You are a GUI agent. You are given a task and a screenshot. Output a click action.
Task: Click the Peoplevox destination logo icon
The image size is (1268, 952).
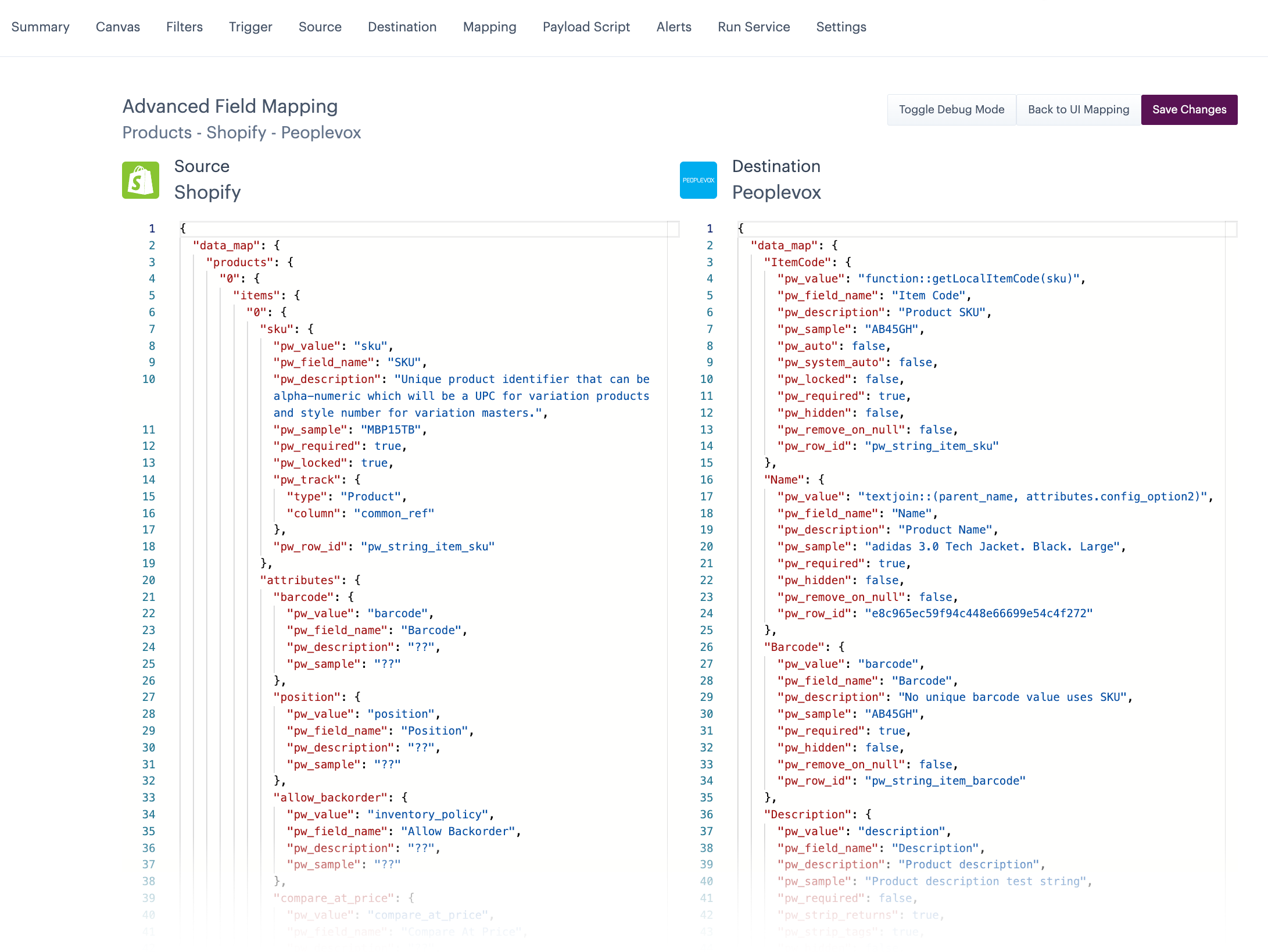(x=698, y=180)
